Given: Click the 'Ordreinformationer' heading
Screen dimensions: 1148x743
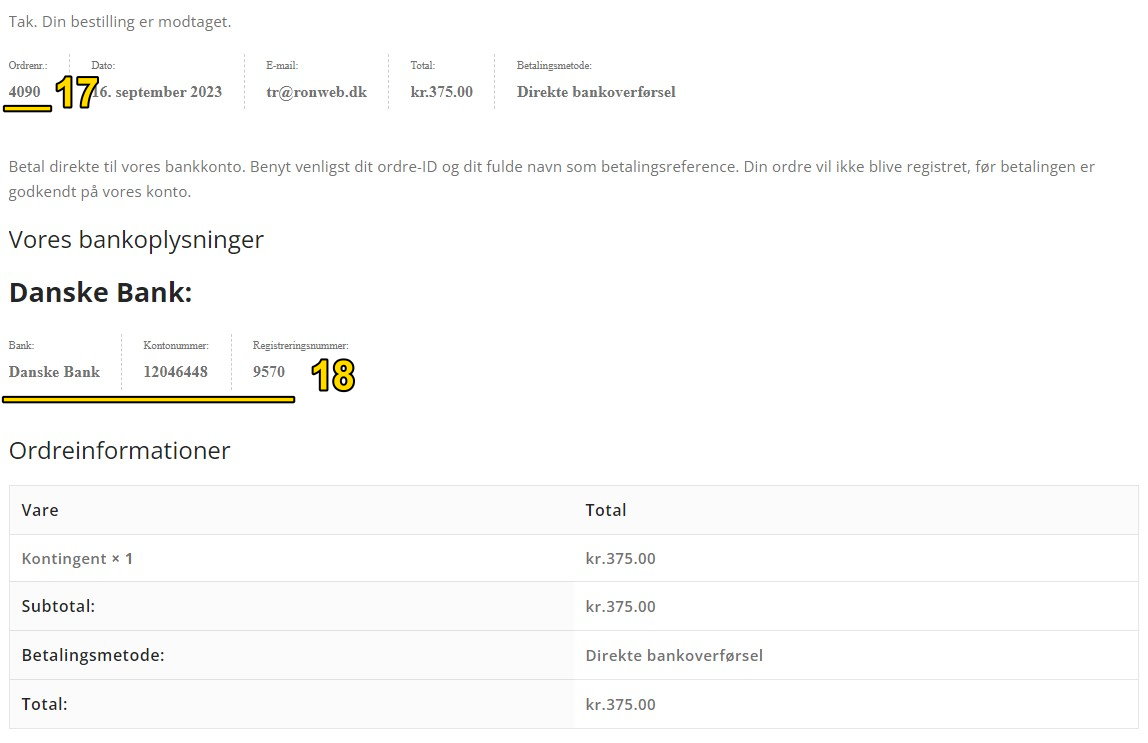Looking at the screenshot, I should click(119, 450).
